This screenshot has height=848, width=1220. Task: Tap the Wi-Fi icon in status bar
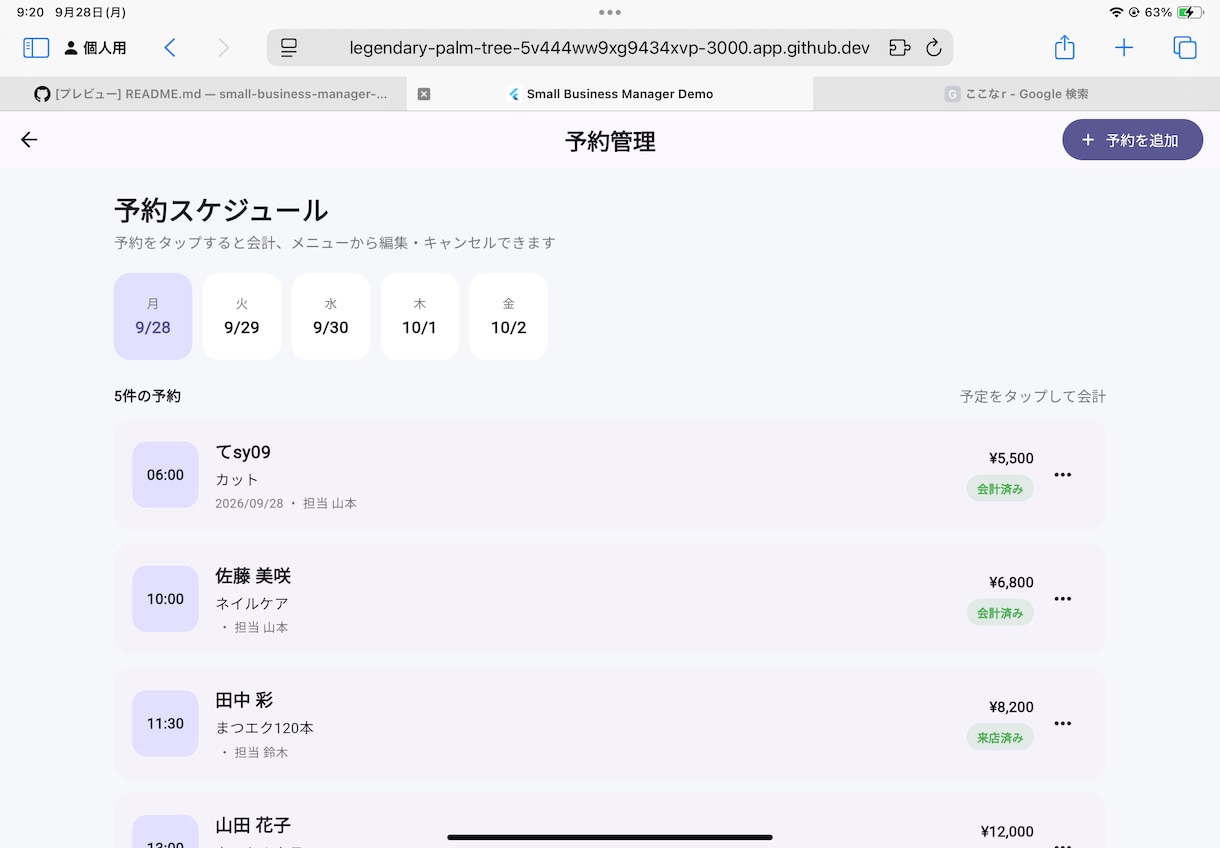click(x=1116, y=12)
